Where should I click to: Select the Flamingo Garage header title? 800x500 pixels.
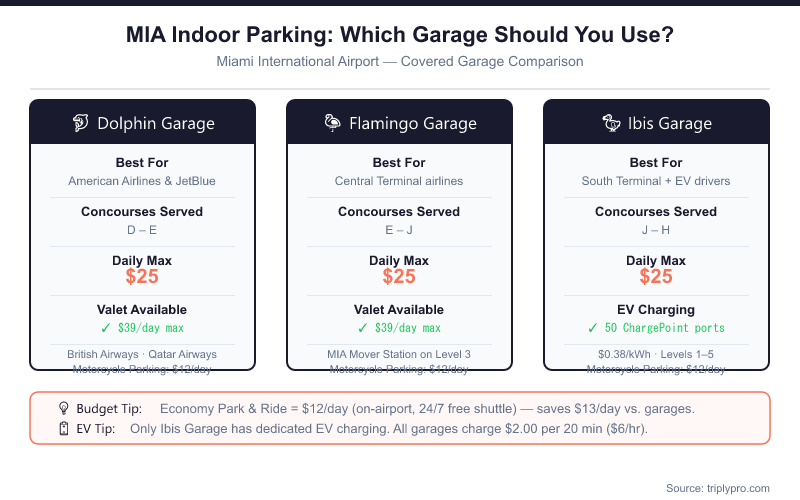[413, 124]
